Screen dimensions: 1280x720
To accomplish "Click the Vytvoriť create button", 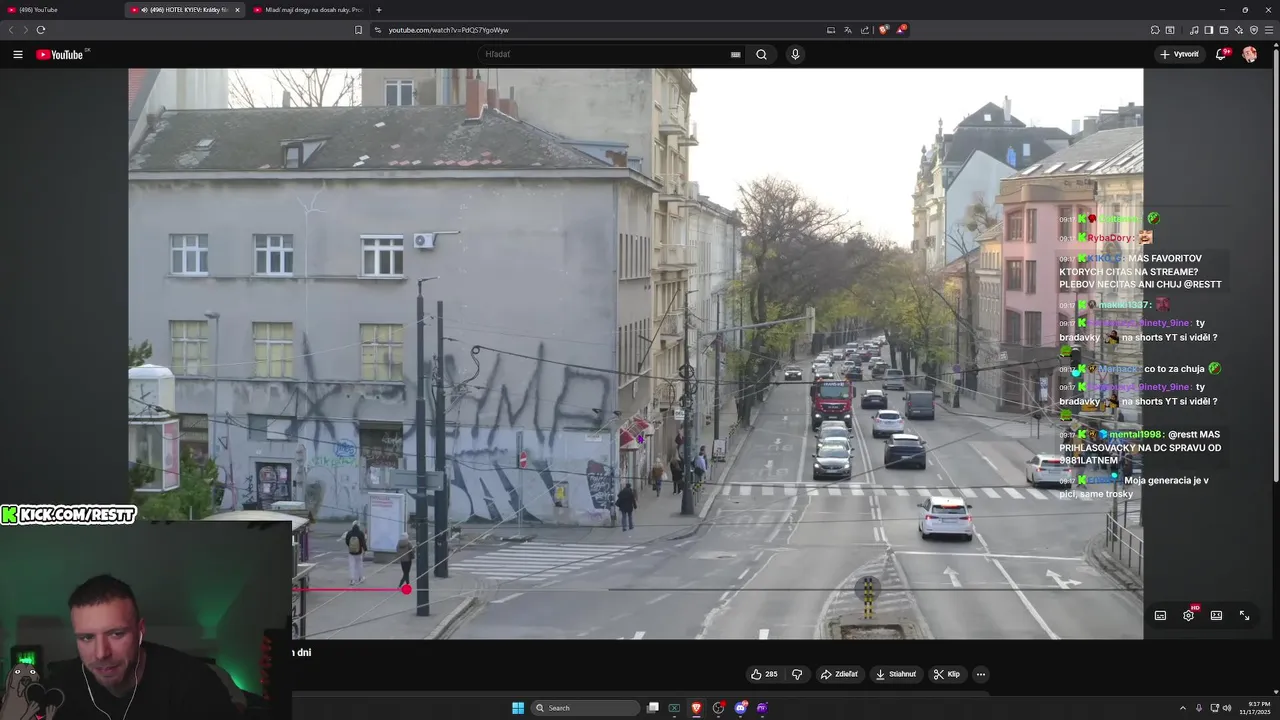I will [1180, 54].
